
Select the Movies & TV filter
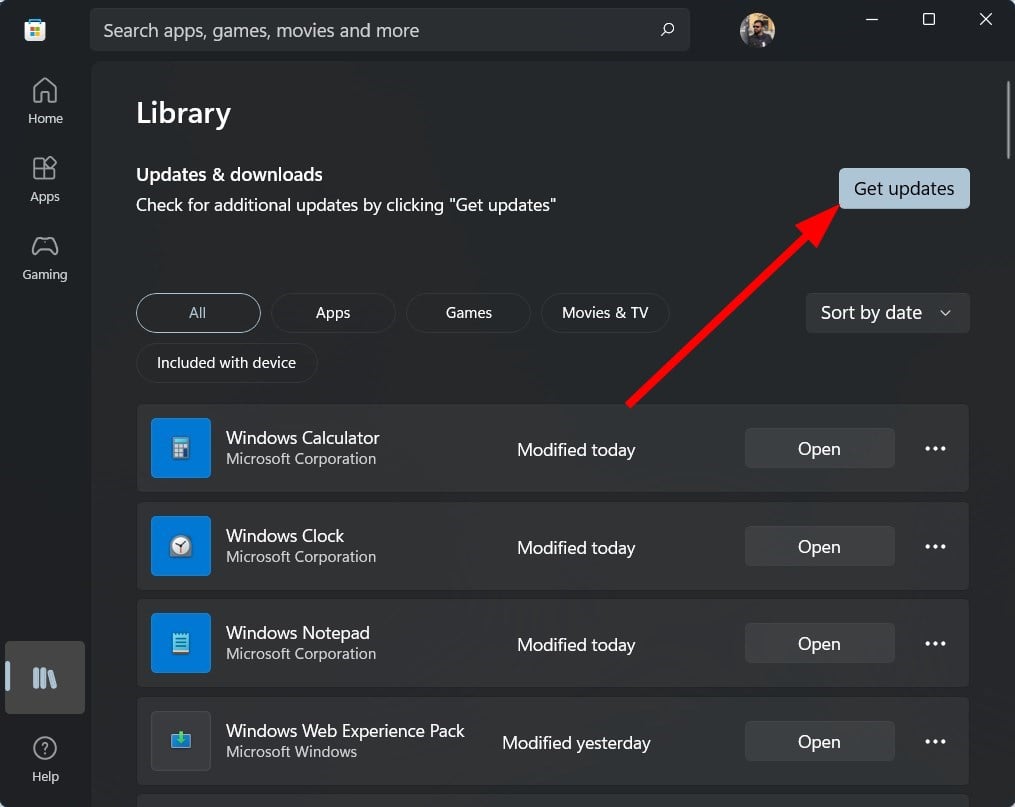click(x=605, y=313)
